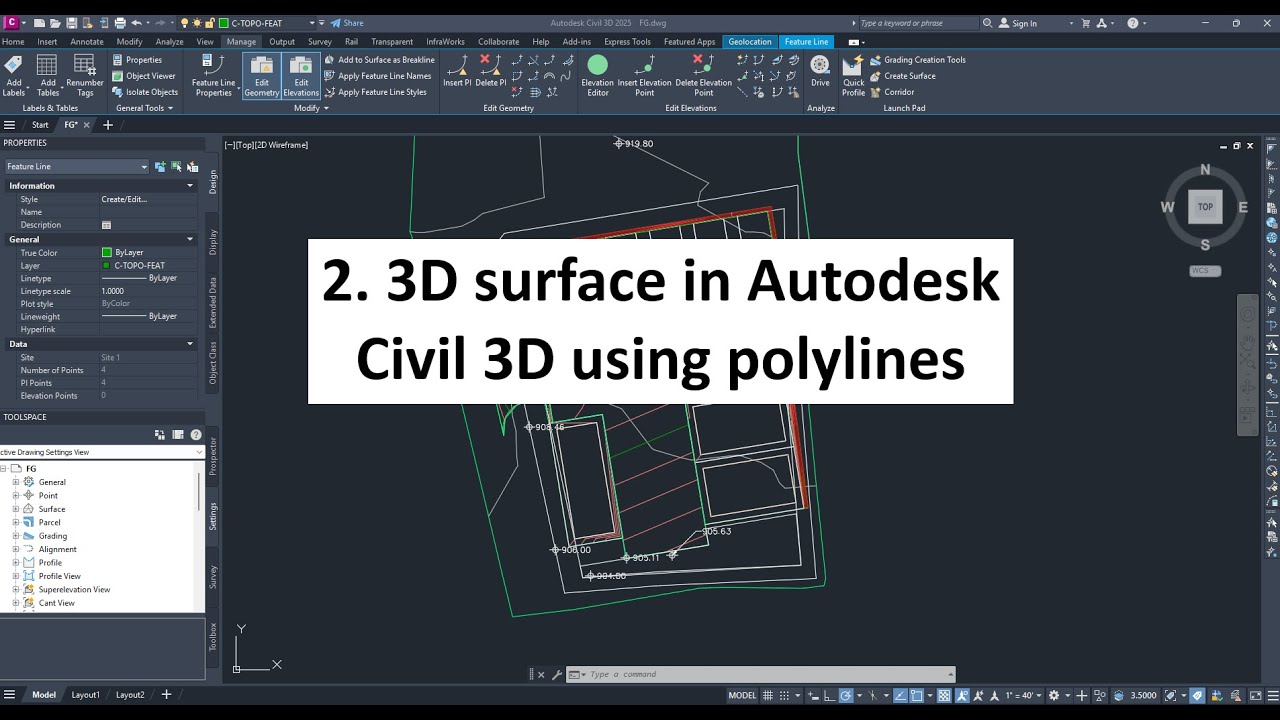Viewport: 1280px width, 720px height.
Task: Open the Quick Profile tool
Action: [853, 75]
